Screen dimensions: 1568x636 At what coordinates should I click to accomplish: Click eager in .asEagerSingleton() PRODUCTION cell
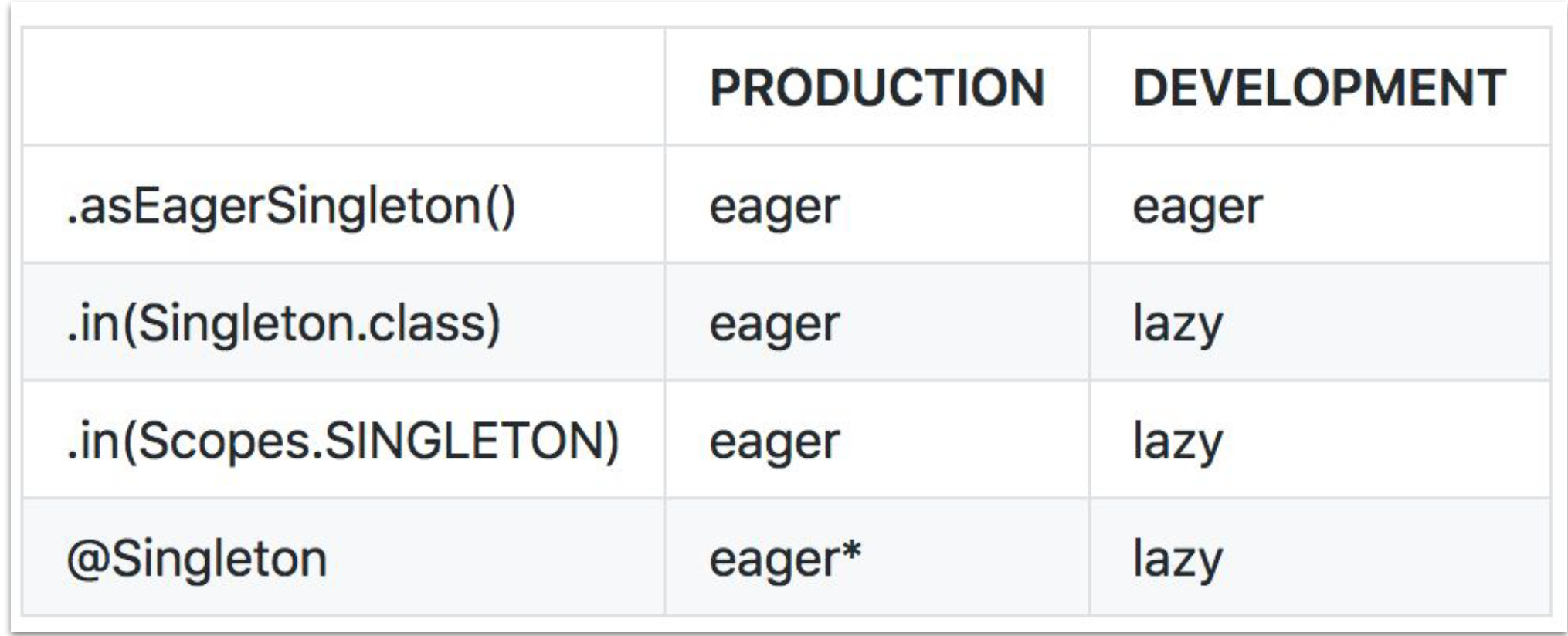(x=774, y=207)
